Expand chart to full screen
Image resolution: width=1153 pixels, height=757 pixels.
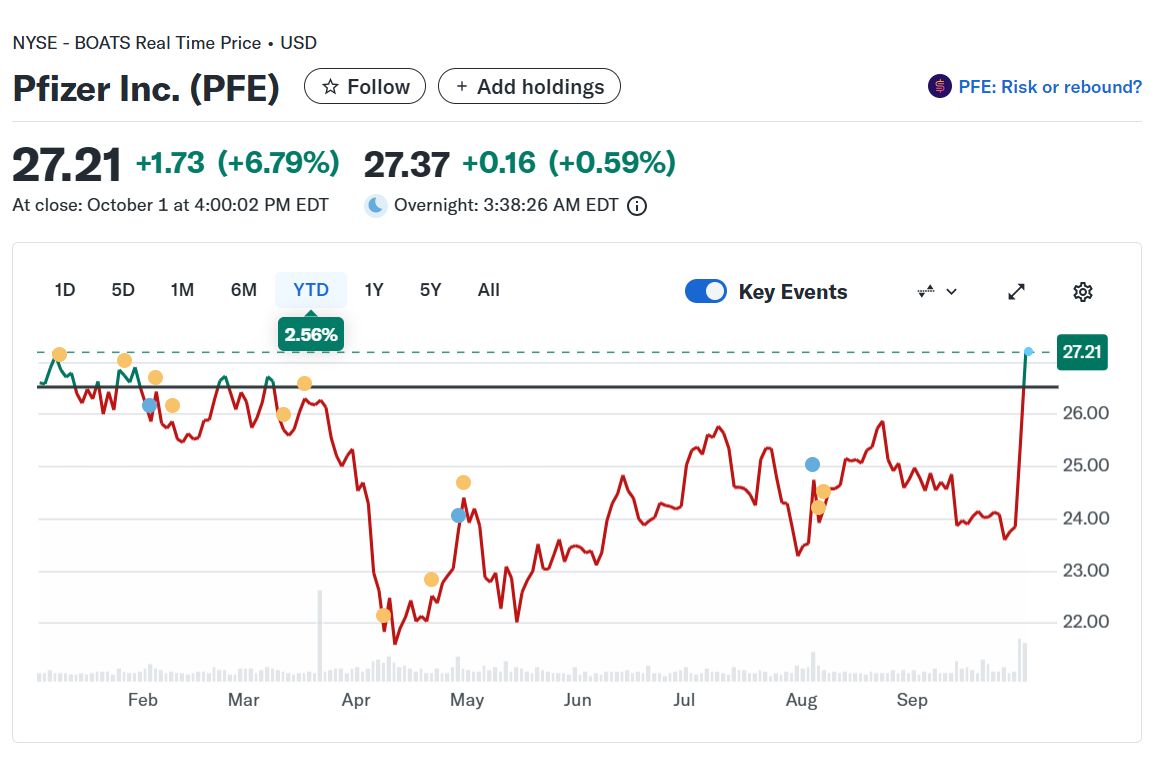click(x=1016, y=292)
